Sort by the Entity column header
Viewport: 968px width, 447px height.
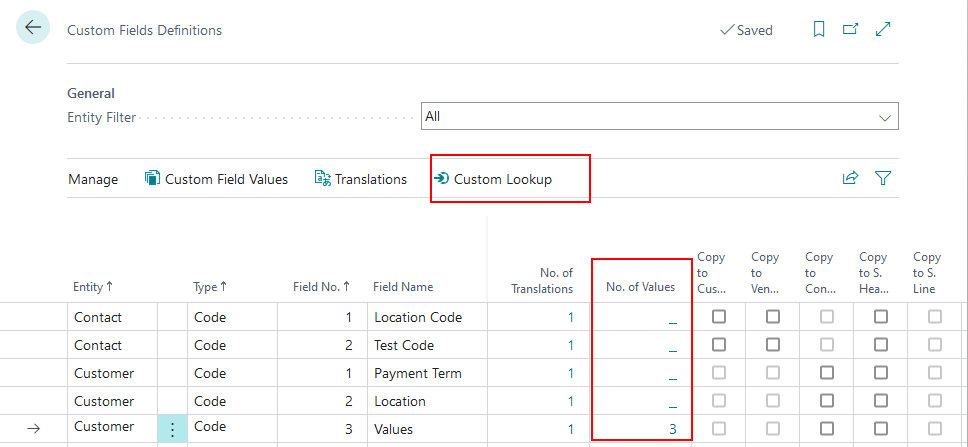[x=92, y=287]
